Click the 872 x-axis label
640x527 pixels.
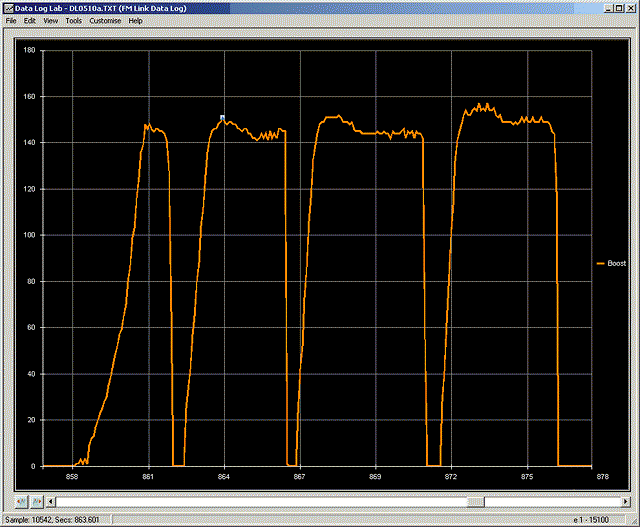[x=451, y=477]
